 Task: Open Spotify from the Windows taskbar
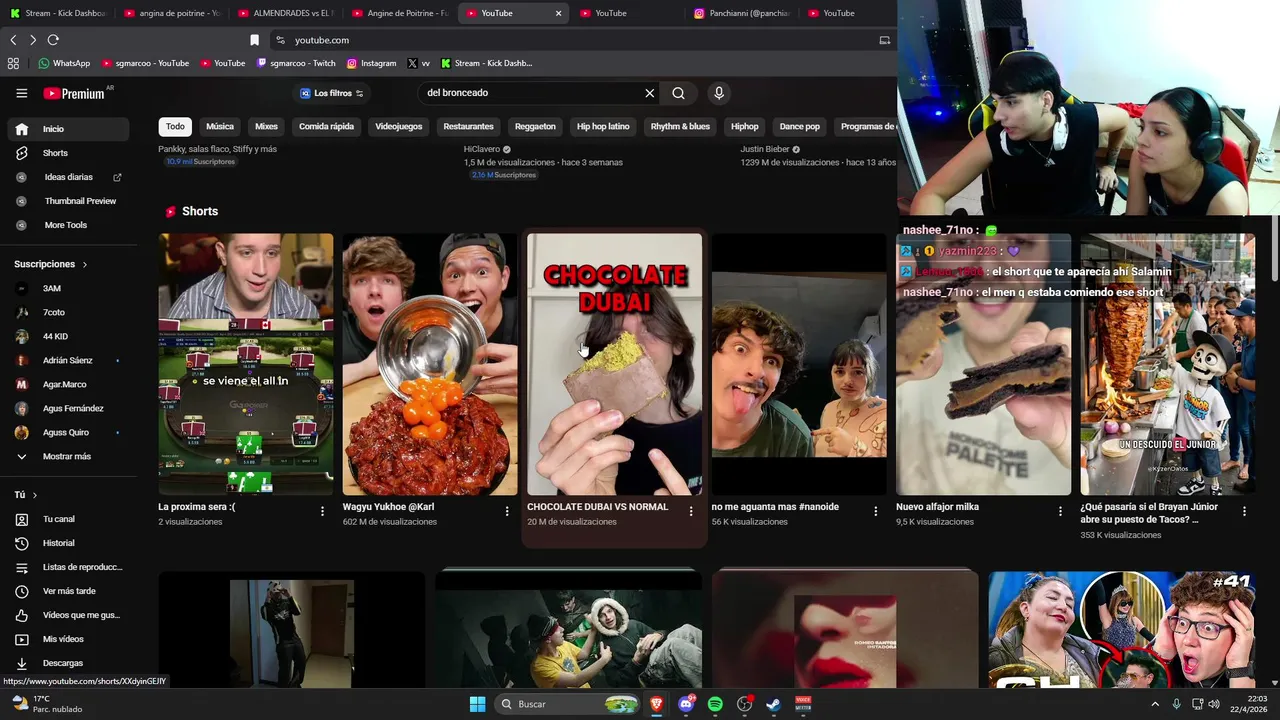(x=715, y=704)
